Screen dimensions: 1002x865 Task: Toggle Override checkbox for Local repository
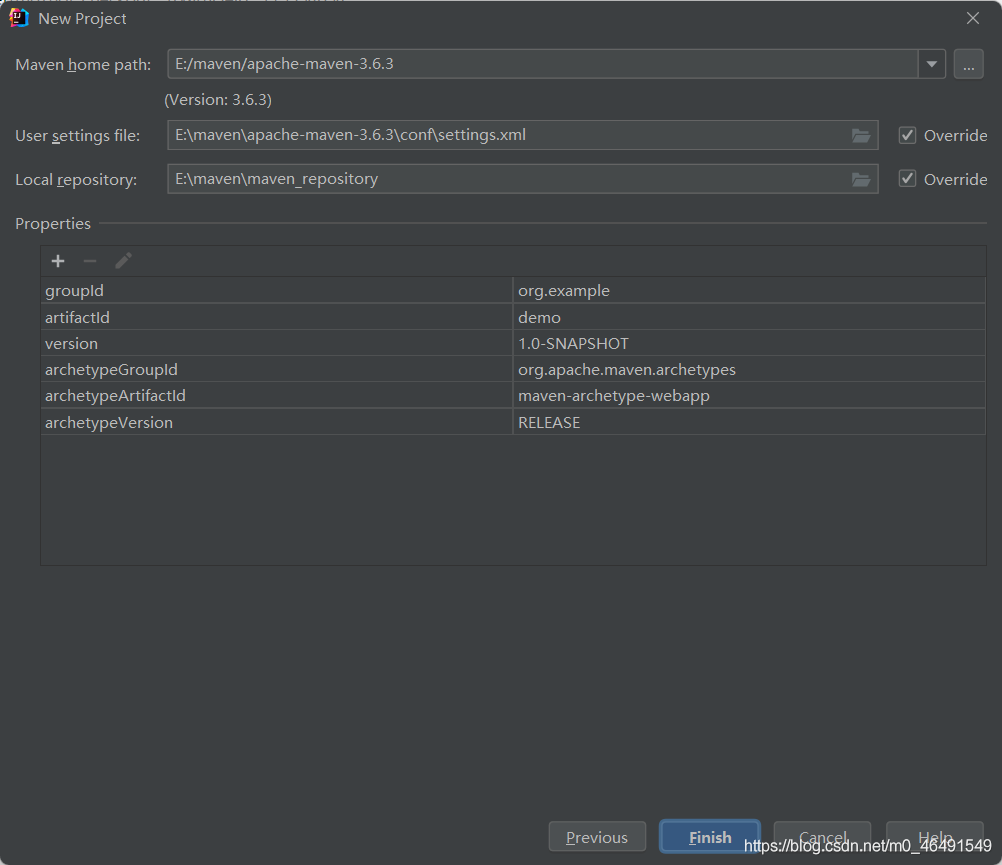(907, 178)
